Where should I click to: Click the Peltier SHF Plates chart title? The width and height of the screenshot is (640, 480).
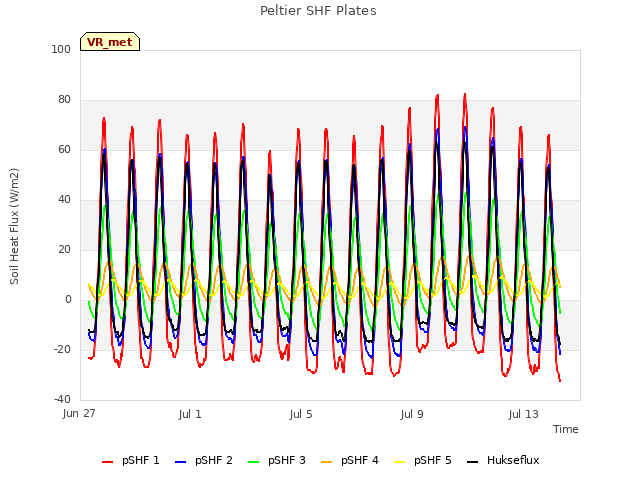pyautogui.click(x=318, y=11)
